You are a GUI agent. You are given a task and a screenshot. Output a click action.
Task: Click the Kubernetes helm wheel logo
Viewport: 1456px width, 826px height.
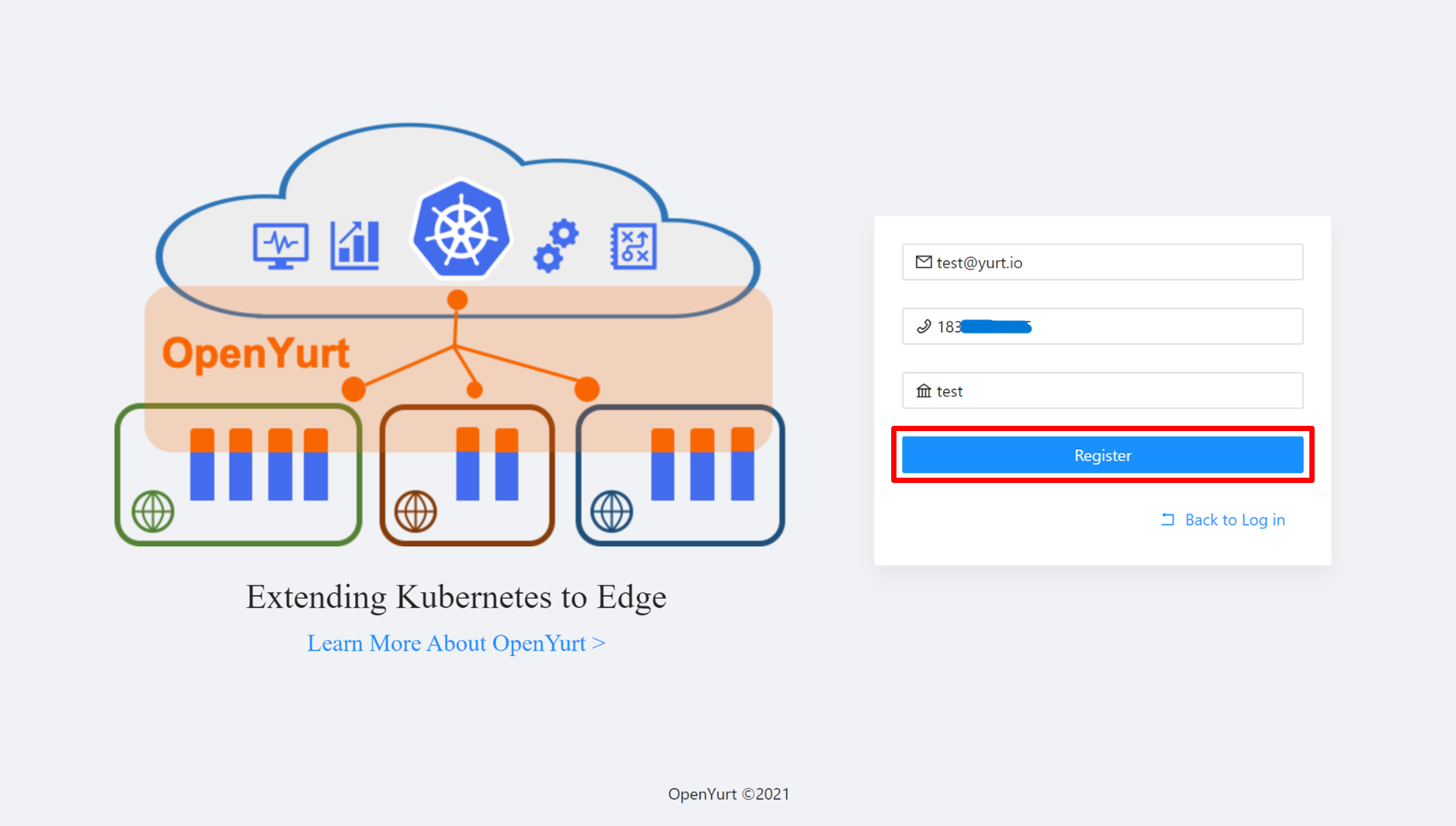[461, 229]
